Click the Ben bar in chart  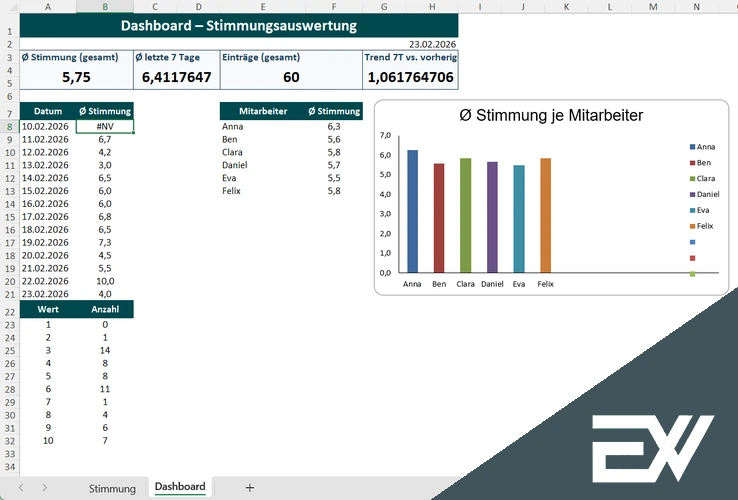[x=439, y=218]
